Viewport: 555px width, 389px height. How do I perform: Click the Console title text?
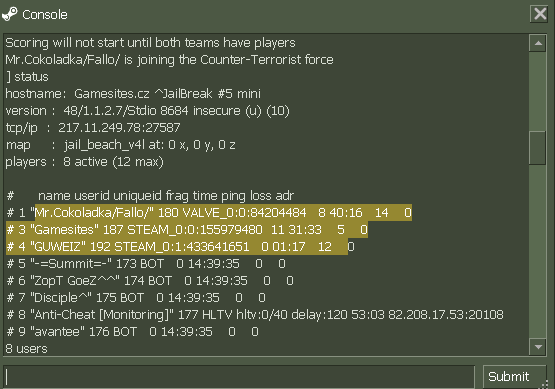(x=45, y=15)
